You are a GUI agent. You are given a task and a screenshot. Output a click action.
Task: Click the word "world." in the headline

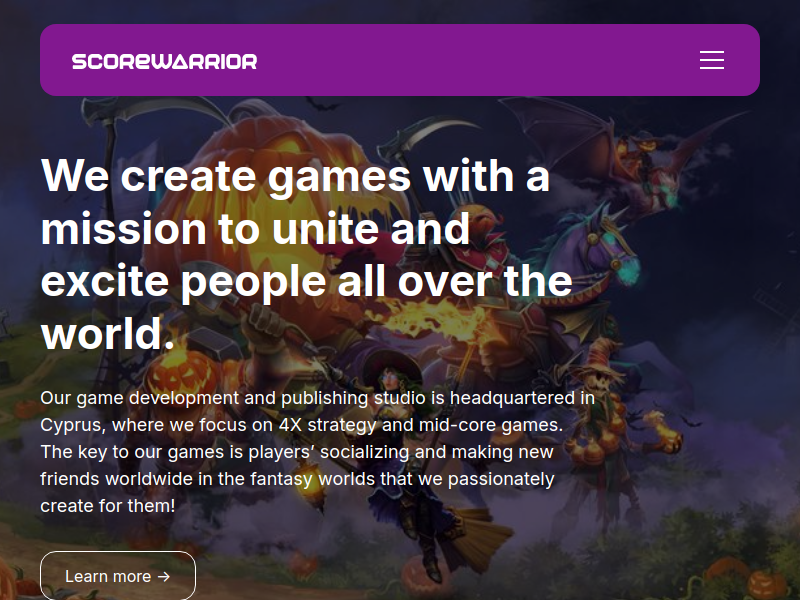tap(108, 334)
